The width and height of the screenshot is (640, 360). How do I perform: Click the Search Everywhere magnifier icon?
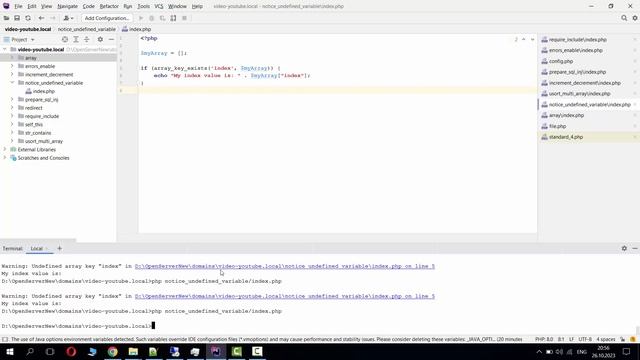tap(624, 18)
